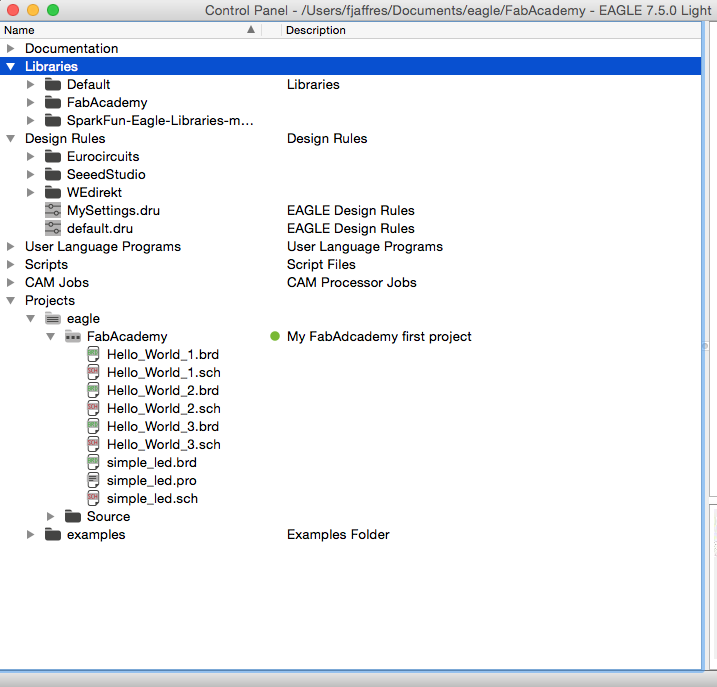
Task: Expand the WEdirekt folder arrow
Action: tap(31, 193)
